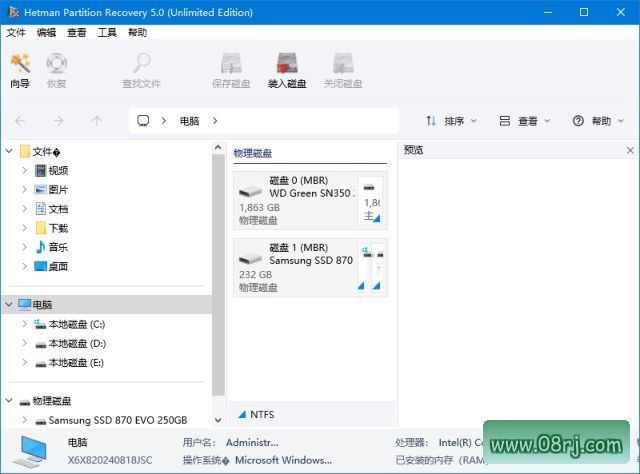The width and height of the screenshot is (640, 474).
Task: Click the computer icon in address bar
Action: coord(143,120)
